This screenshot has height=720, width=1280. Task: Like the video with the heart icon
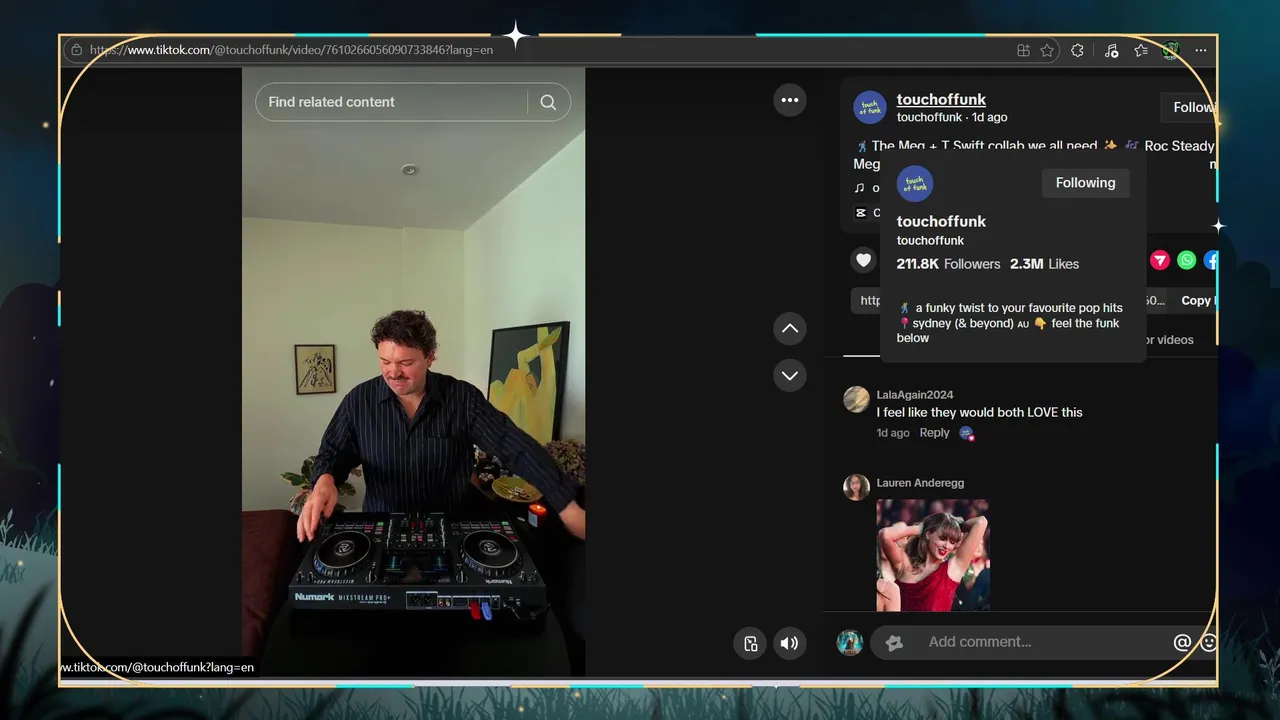point(863,260)
